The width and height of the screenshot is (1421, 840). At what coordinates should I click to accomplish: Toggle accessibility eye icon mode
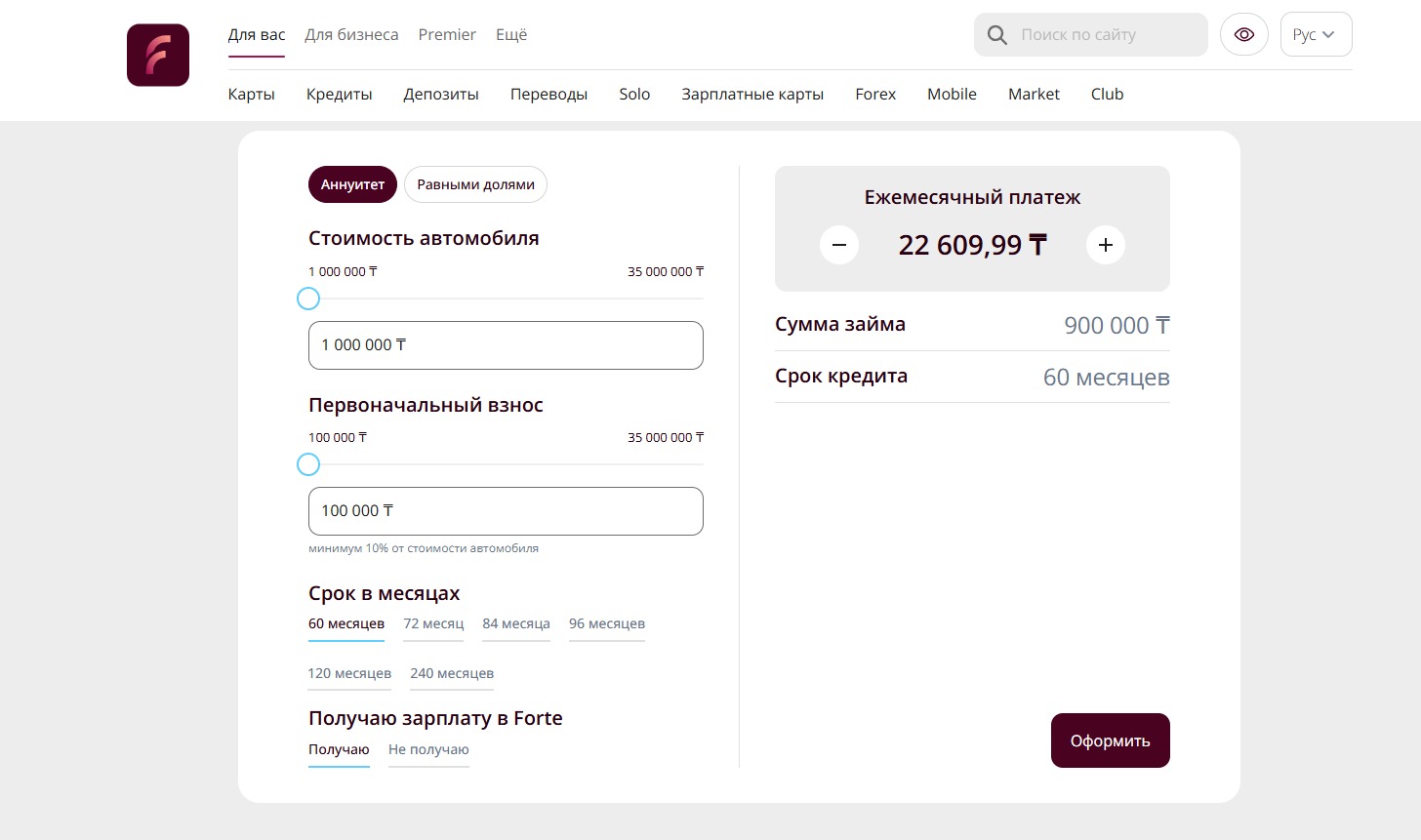click(1244, 34)
